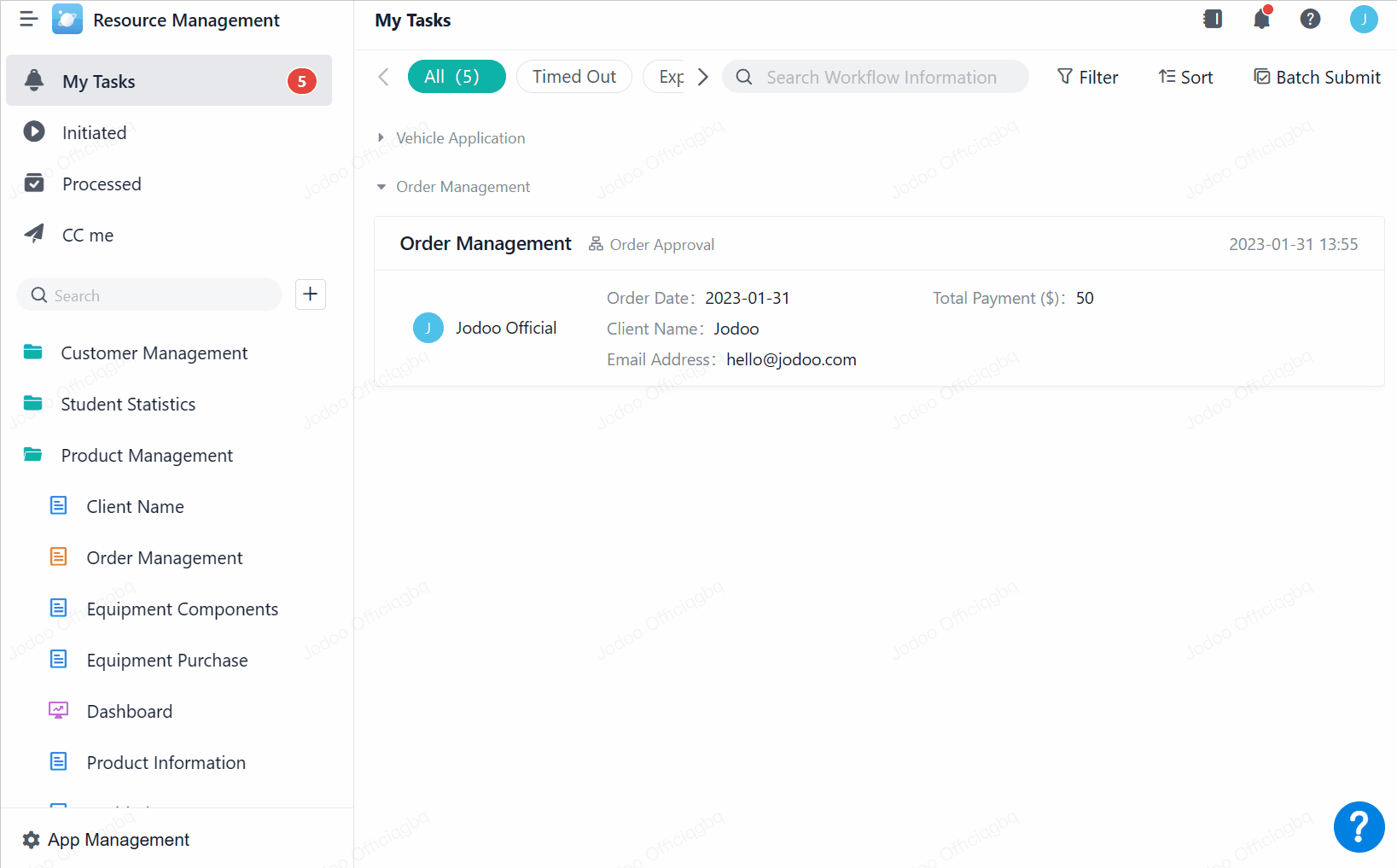Select the All (5) tab
Screen dimensions: 1397x868
[x=456, y=77]
